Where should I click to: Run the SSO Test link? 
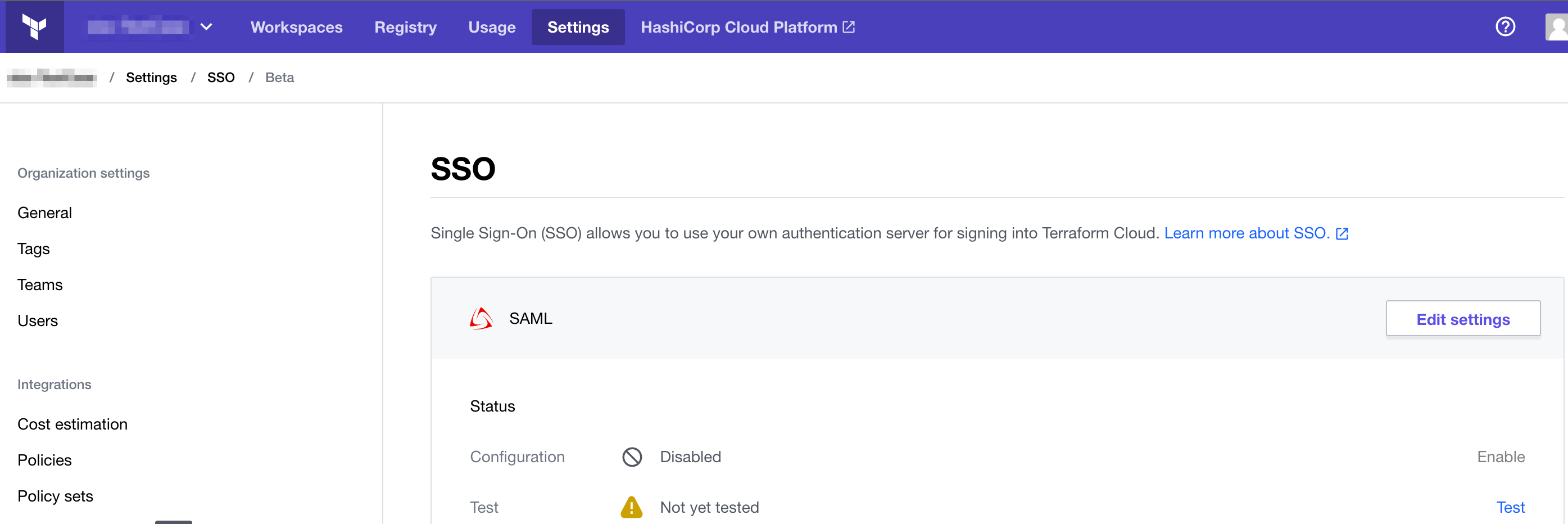[x=1510, y=507]
